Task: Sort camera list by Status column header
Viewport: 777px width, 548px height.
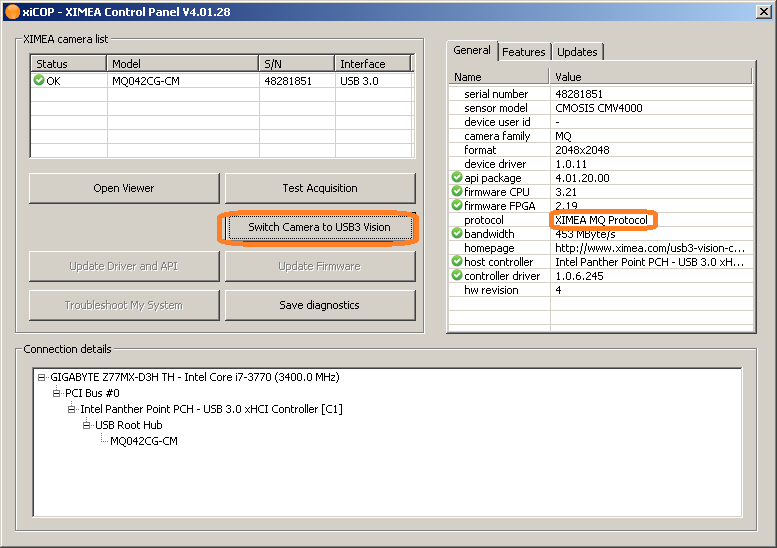Action: 69,64
